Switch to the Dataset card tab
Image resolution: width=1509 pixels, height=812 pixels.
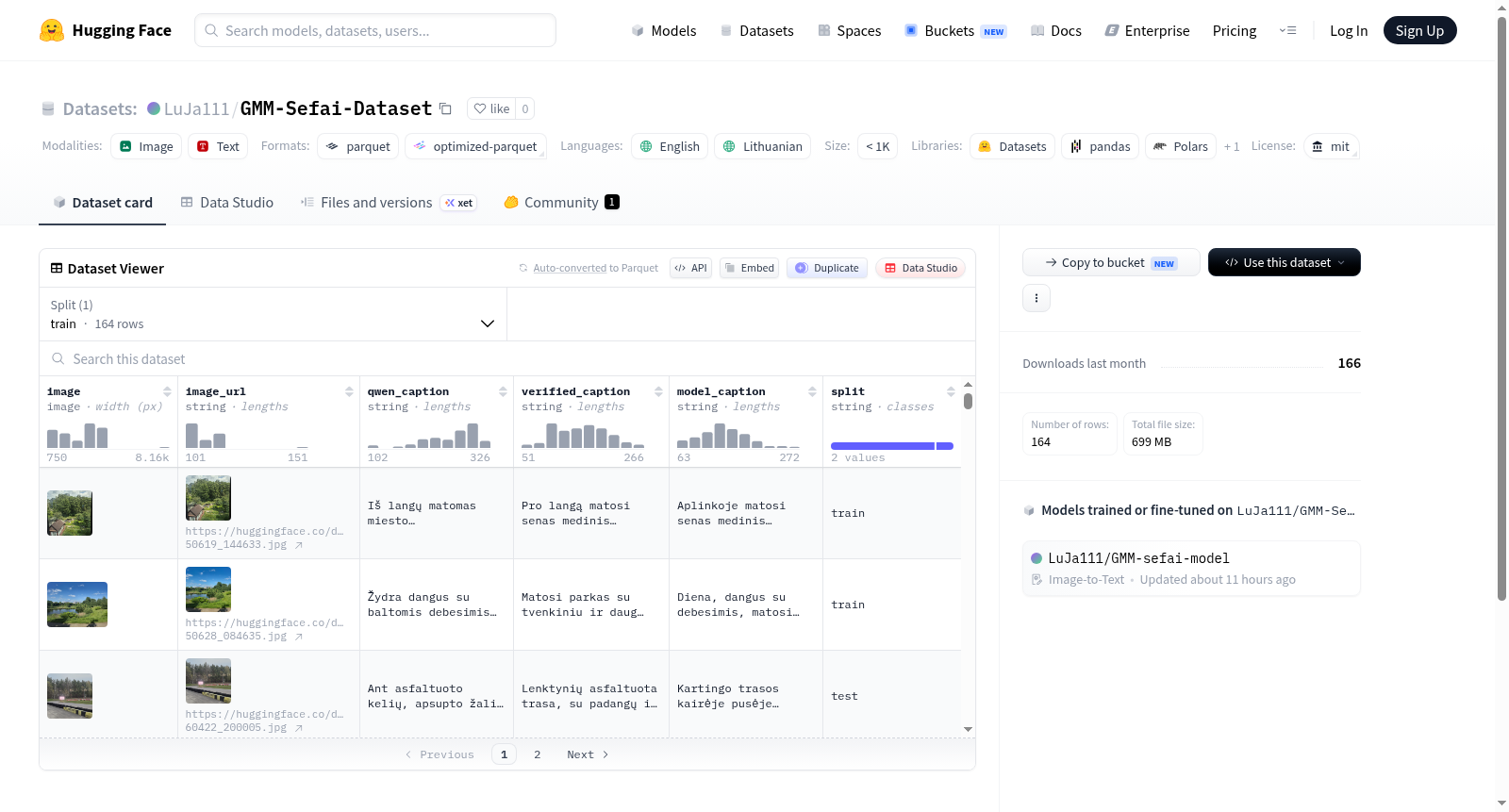[x=102, y=202]
